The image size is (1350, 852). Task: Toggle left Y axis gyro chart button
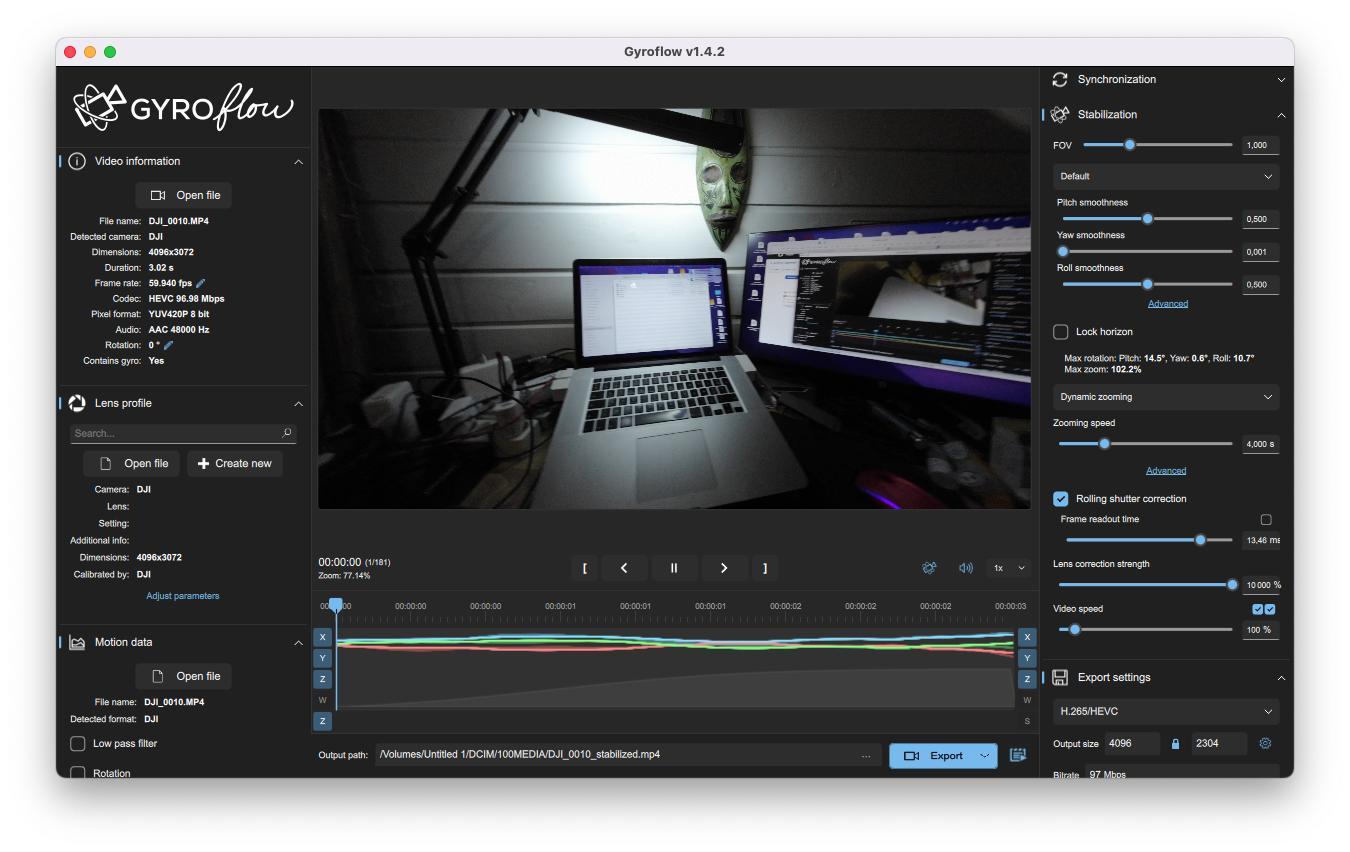323,658
